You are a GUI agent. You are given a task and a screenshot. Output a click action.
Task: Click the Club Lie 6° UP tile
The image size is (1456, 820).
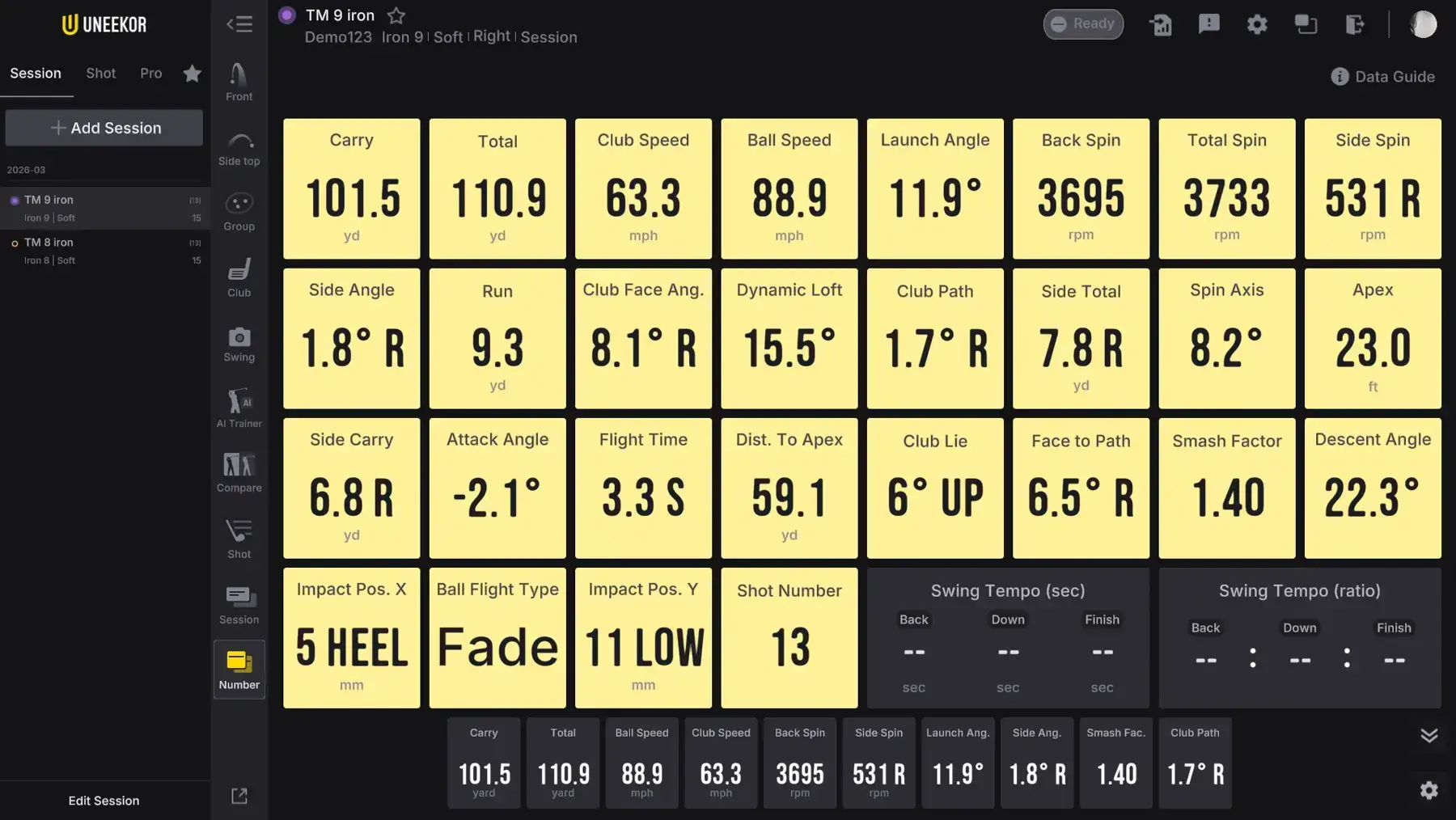[935, 488]
